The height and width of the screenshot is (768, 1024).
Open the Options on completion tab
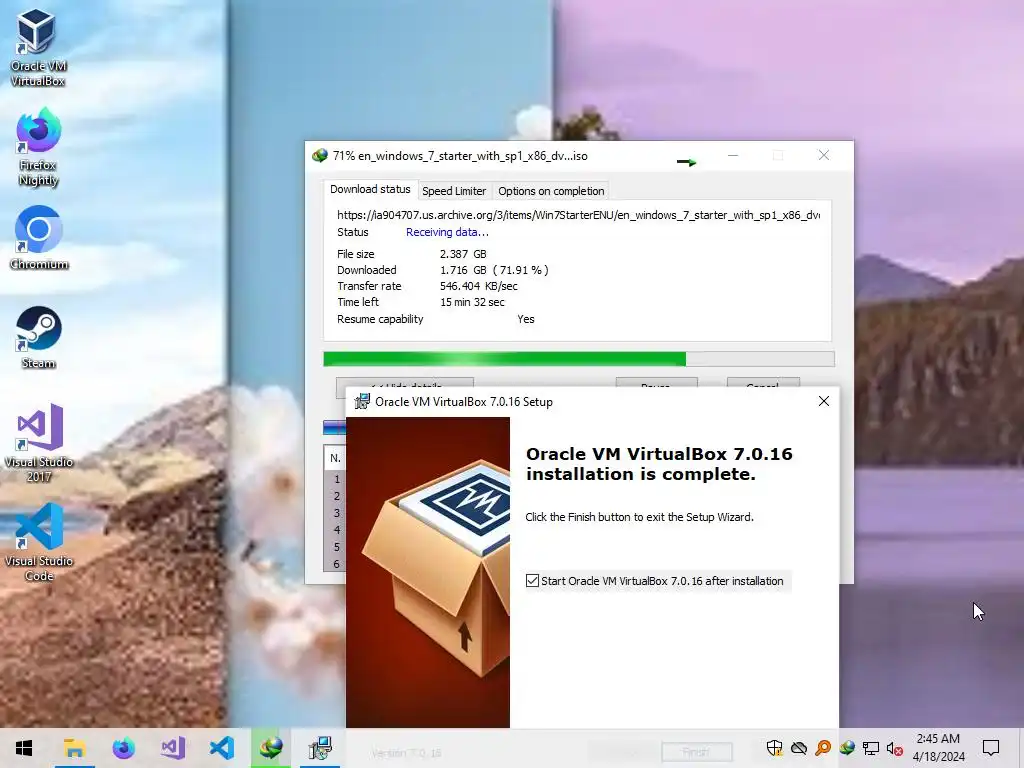tap(551, 191)
